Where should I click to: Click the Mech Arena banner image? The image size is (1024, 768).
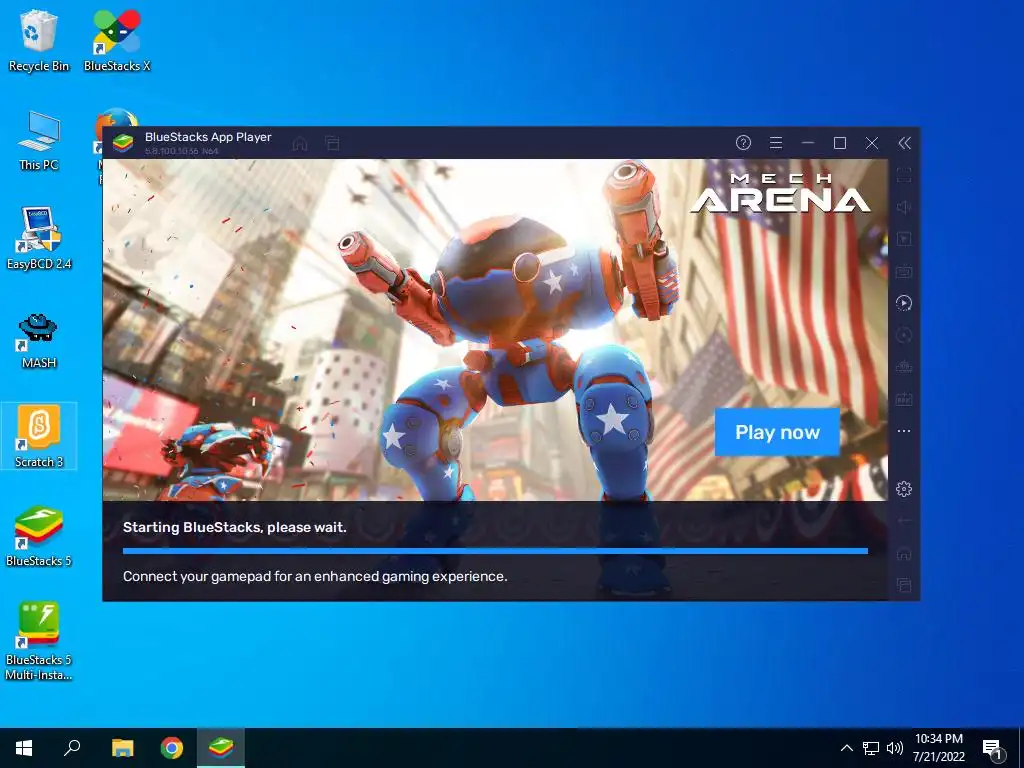tap(495, 330)
